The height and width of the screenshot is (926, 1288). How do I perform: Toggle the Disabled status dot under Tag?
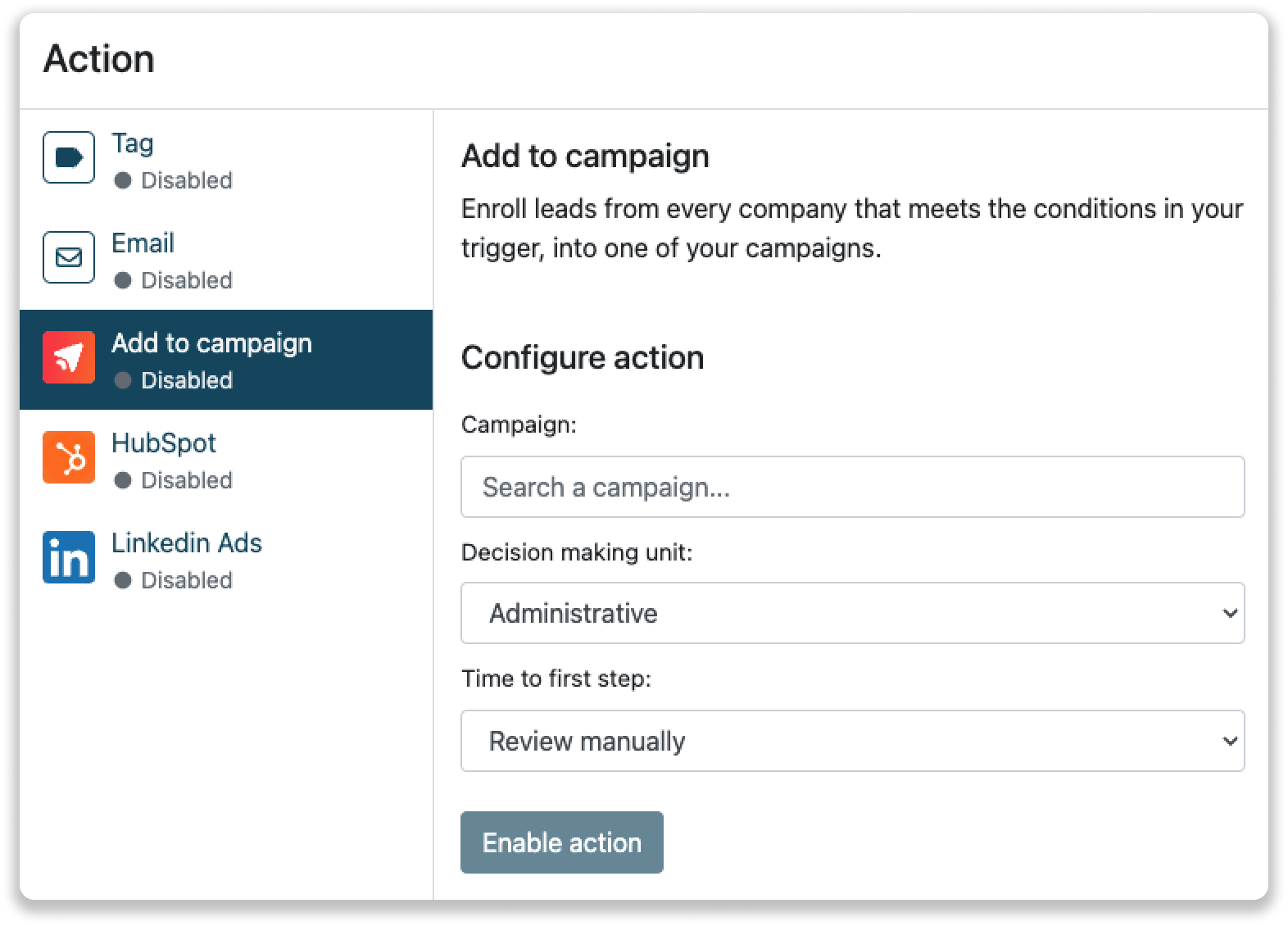(x=125, y=181)
